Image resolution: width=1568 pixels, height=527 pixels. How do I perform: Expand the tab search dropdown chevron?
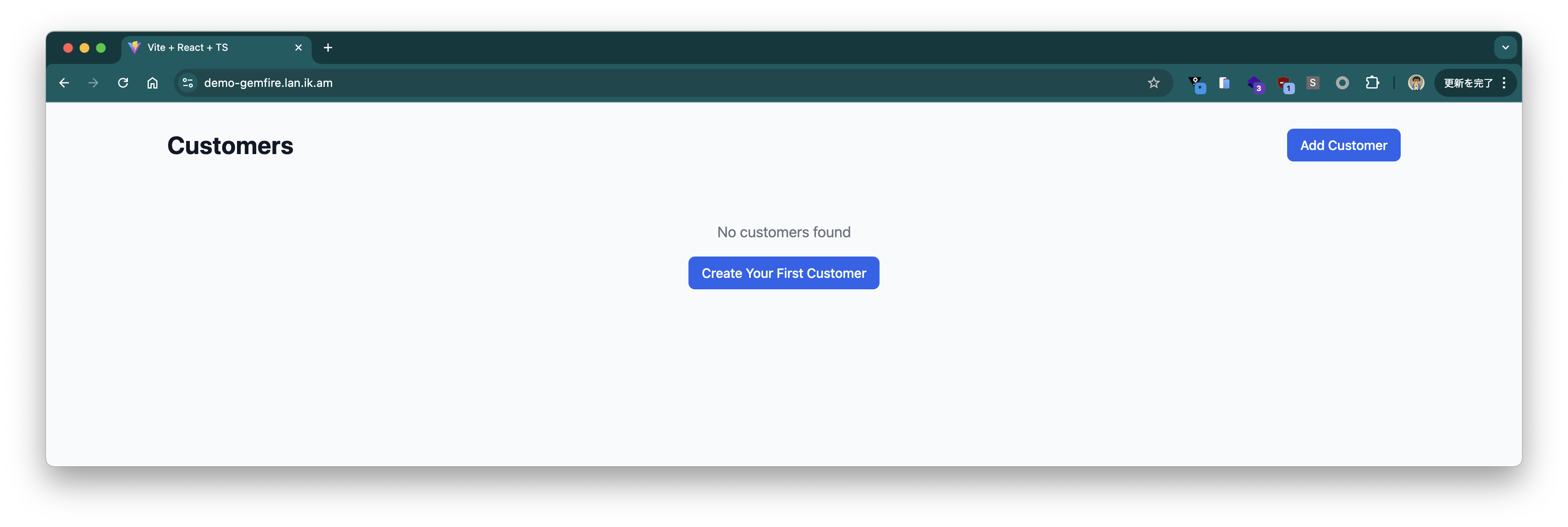point(1505,48)
